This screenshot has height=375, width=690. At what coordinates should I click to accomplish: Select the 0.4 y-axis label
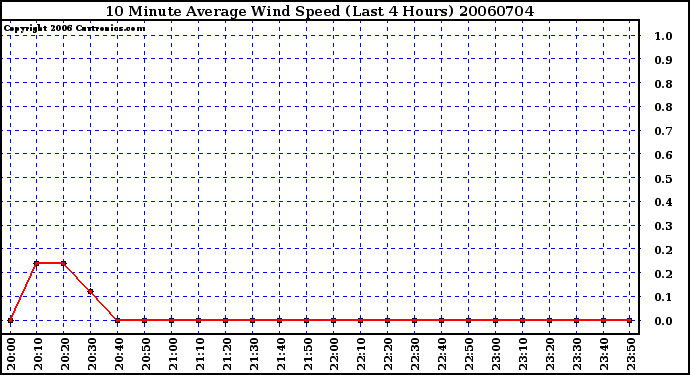(x=663, y=202)
